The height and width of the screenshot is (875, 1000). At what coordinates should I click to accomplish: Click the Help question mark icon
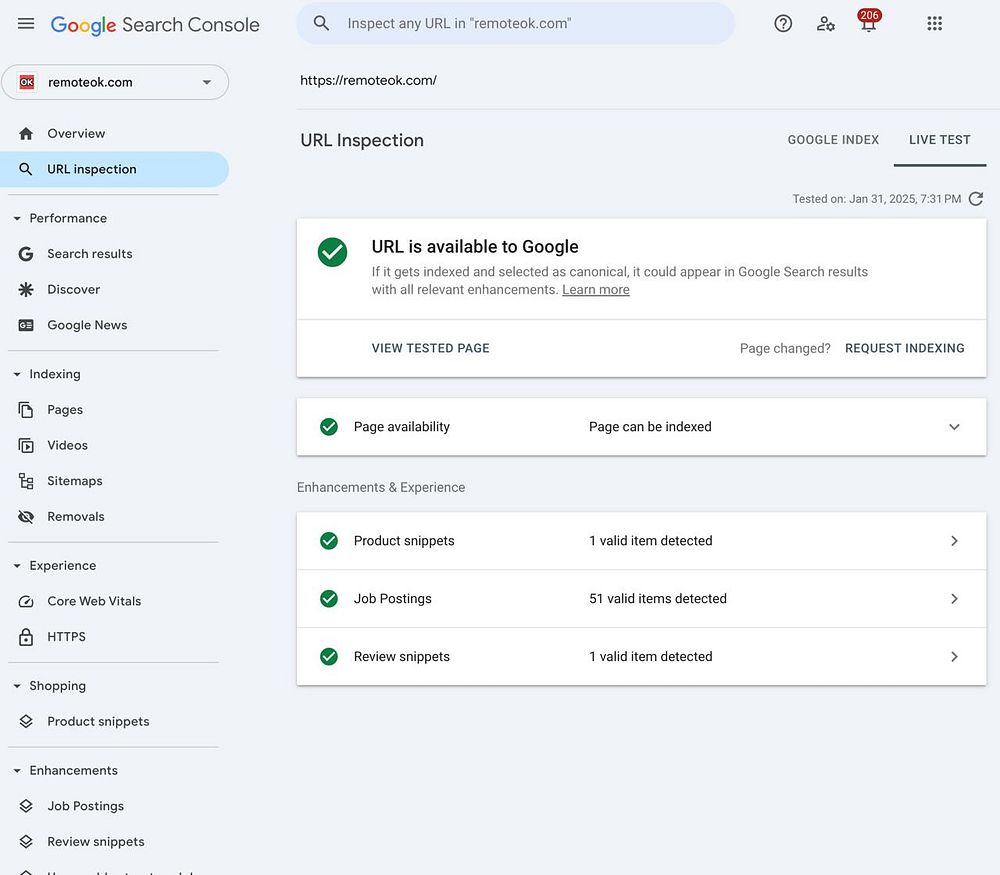(x=783, y=24)
